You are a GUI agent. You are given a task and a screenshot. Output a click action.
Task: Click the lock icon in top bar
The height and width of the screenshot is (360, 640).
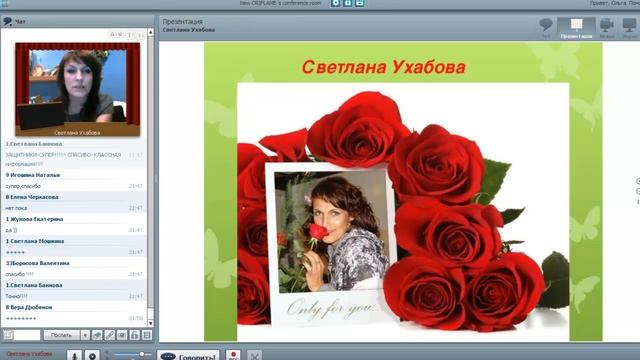347,3
